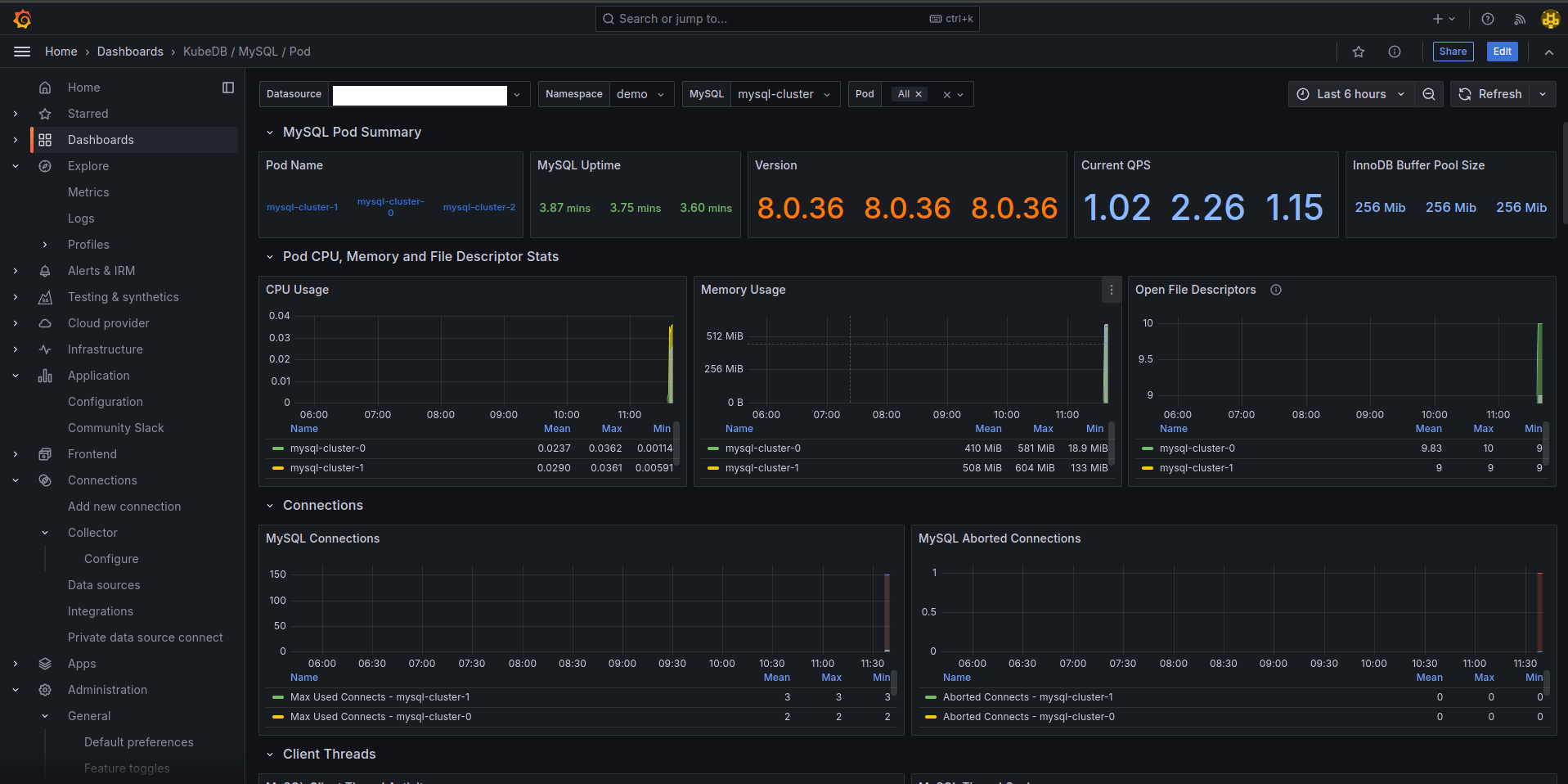
Task: Open the refresh interval dropdown arrow
Action: point(1543,94)
